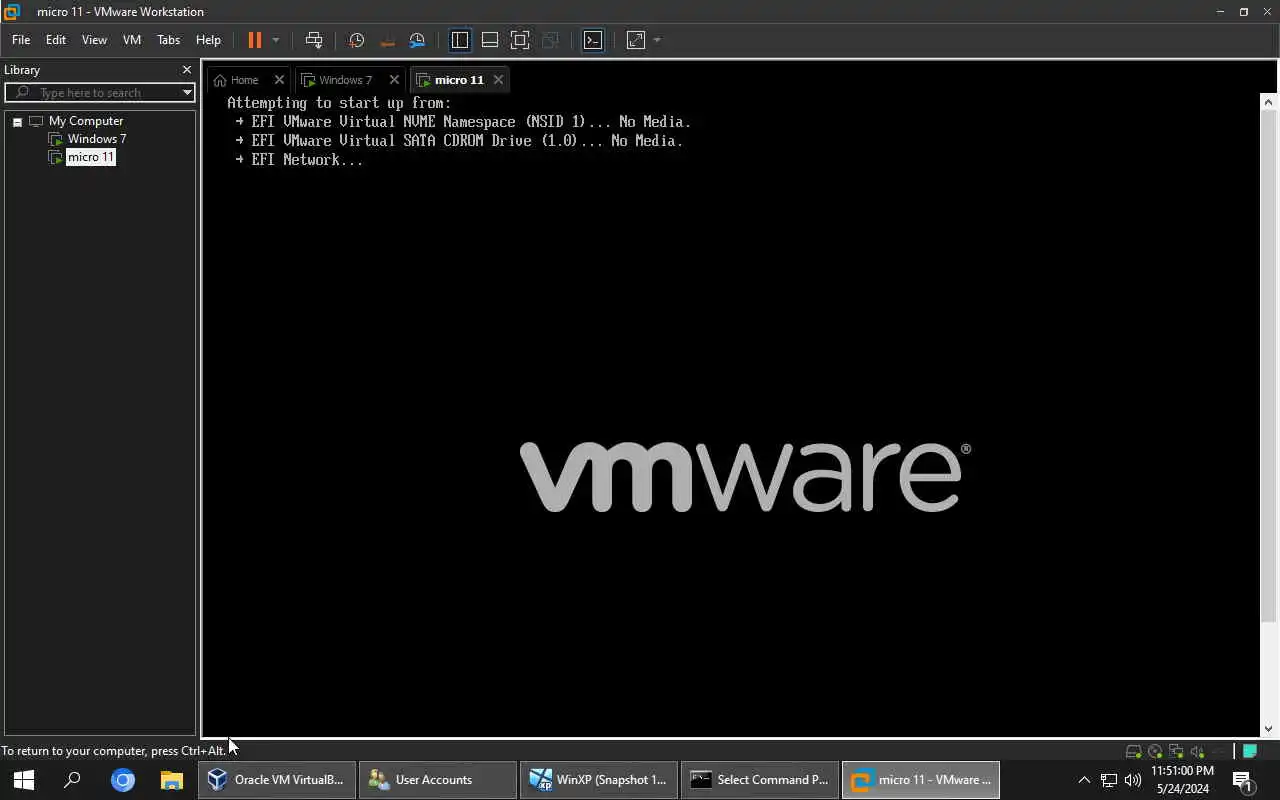Open the taskbar clock and date
The width and height of the screenshot is (1280, 800).
click(x=1182, y=780)
